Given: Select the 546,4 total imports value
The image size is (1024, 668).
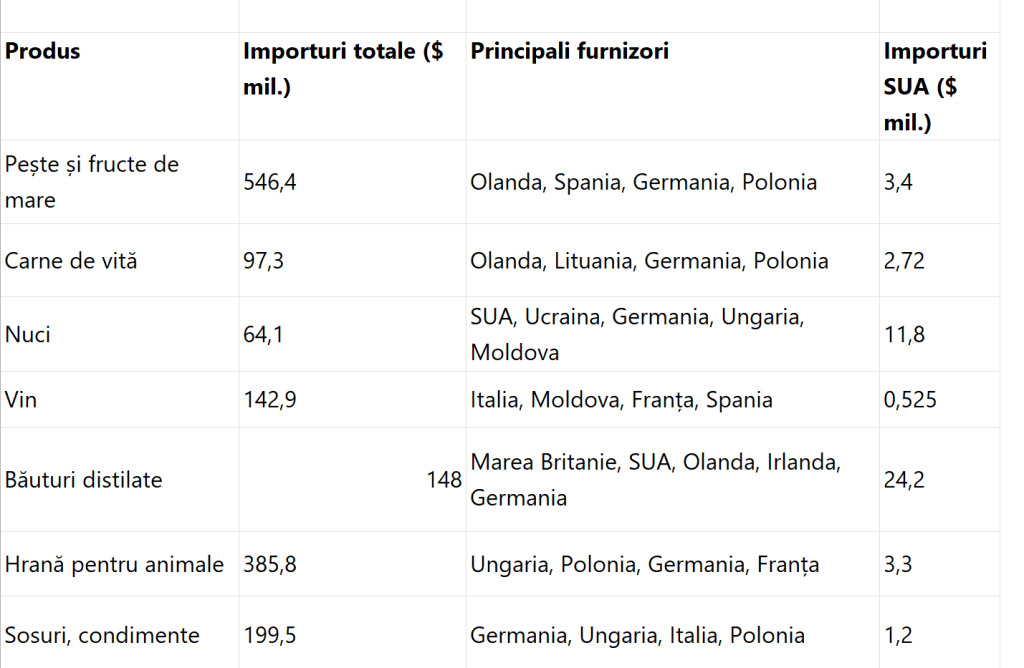Looking at the screenshot, I should click(264, 182).
